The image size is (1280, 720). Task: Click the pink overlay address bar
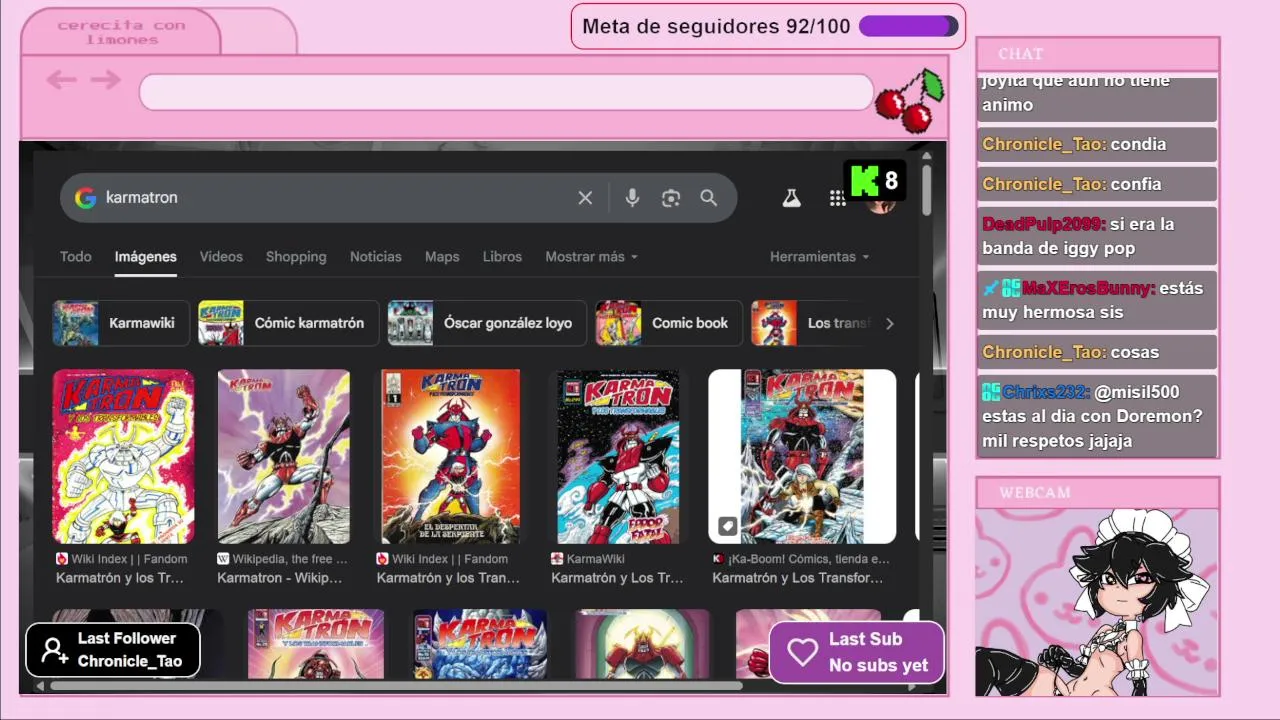pos(506,92)
